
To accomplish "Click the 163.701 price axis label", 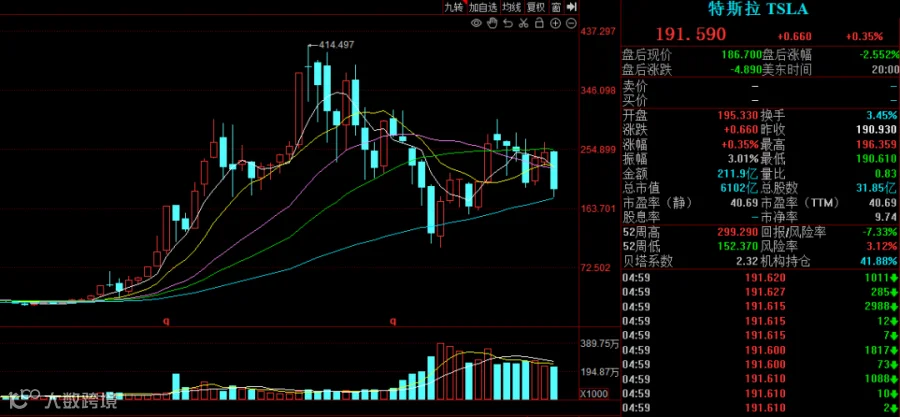I will 598,209.
